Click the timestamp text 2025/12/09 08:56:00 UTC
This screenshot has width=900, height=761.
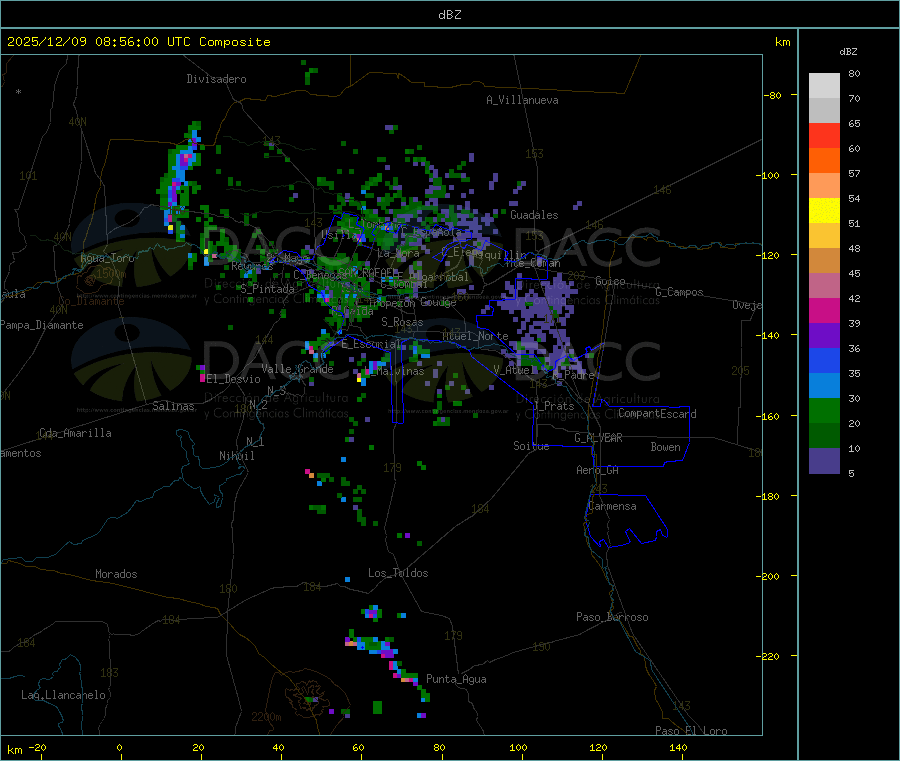coord(99,42)
